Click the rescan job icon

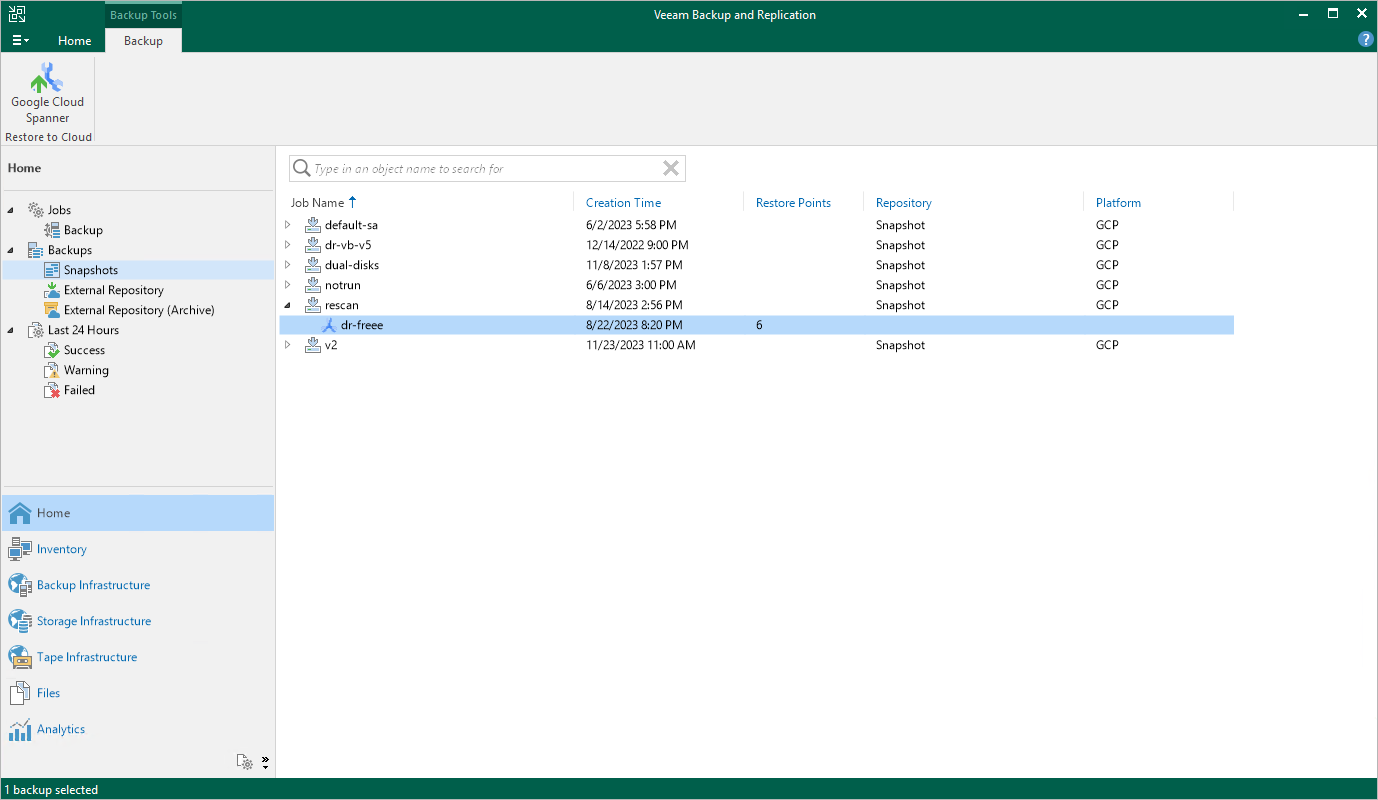(x=312, y=305)
